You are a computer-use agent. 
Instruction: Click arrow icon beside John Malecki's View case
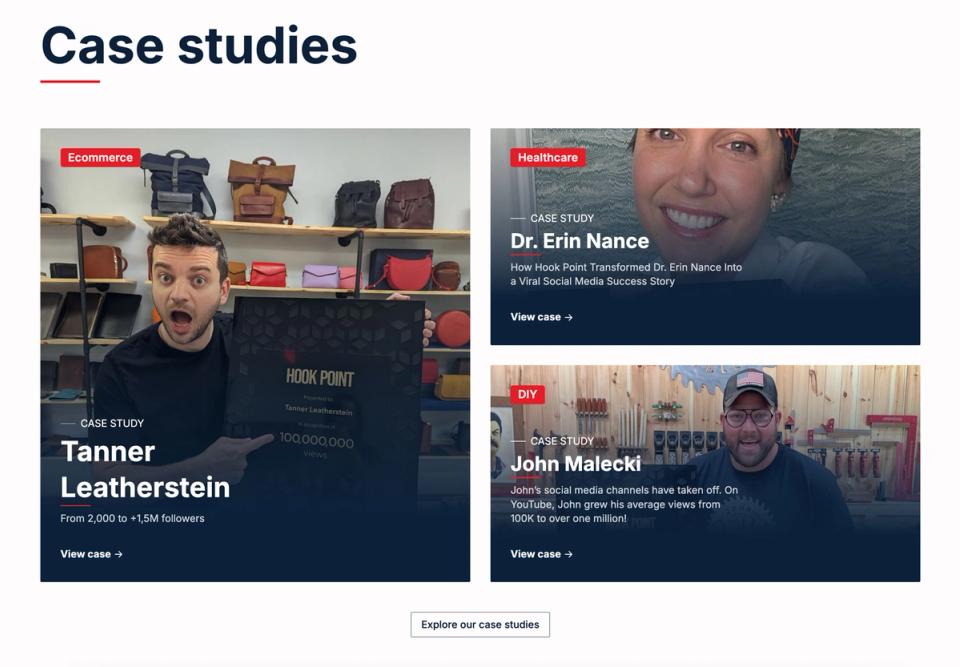point(568,554)
